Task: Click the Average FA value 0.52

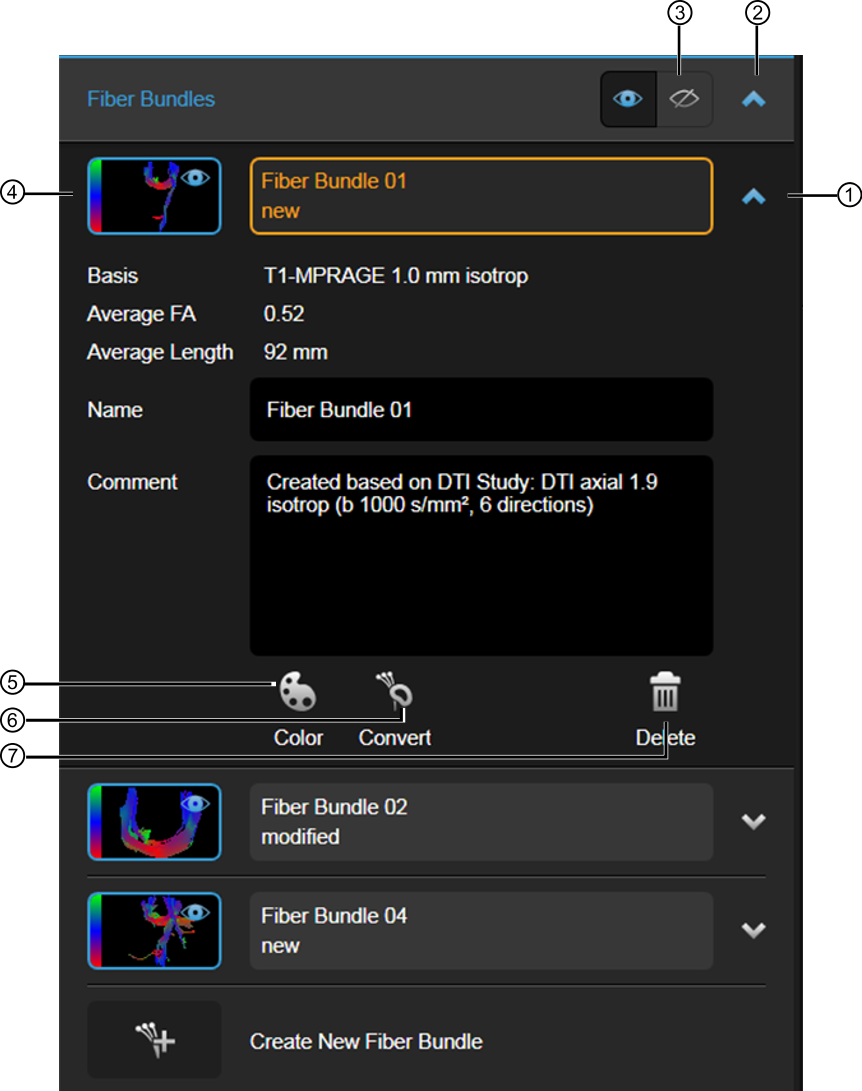Action: tap(284, 314)
